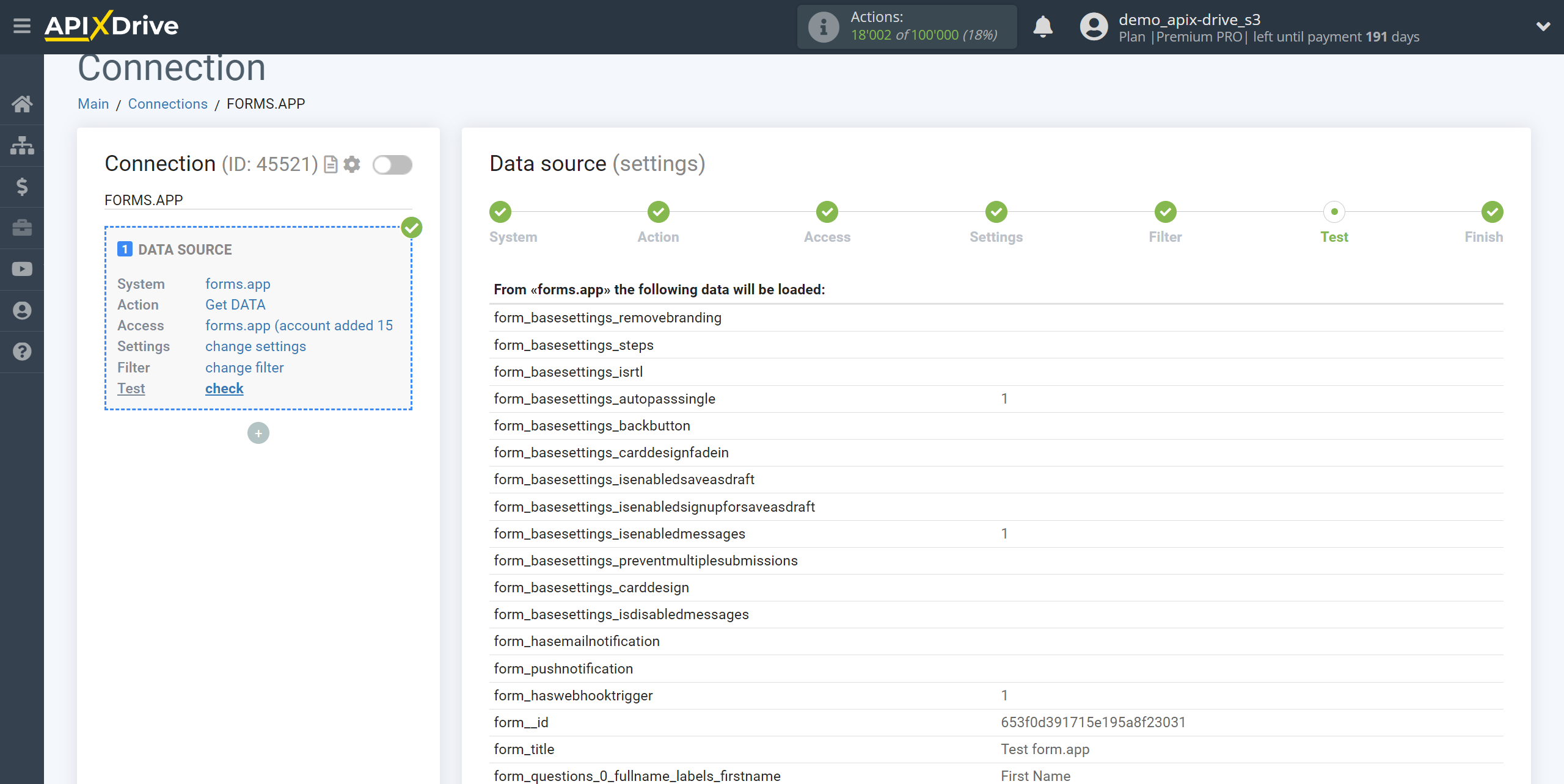
Task: Go to the Settings step
Action: [996, 212]
